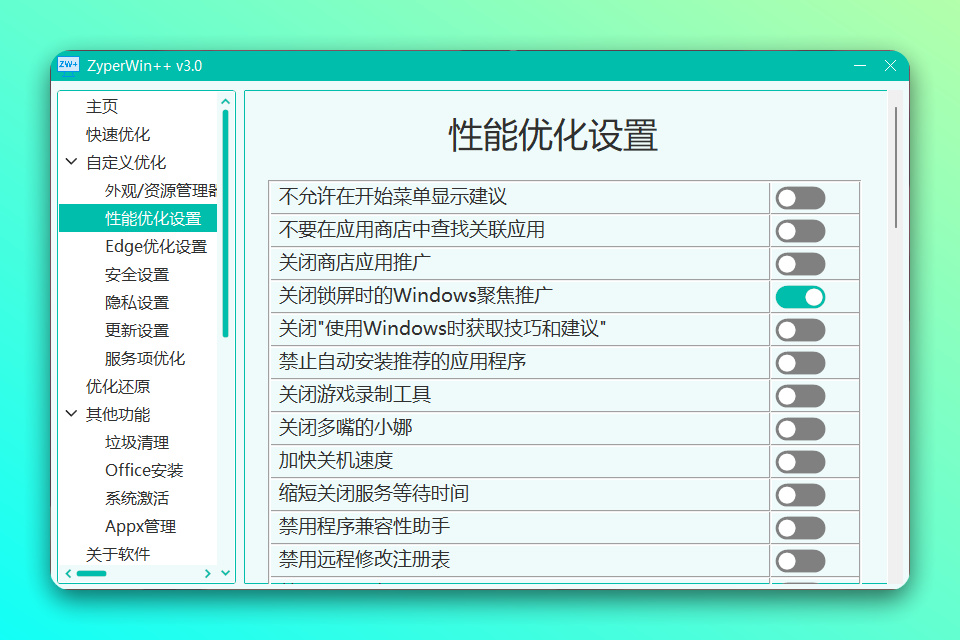The height and width of the screenshot is (640, 960).
Task: Click the sidebar horizontal scrollbar thumb
Action: click(91, 573)
